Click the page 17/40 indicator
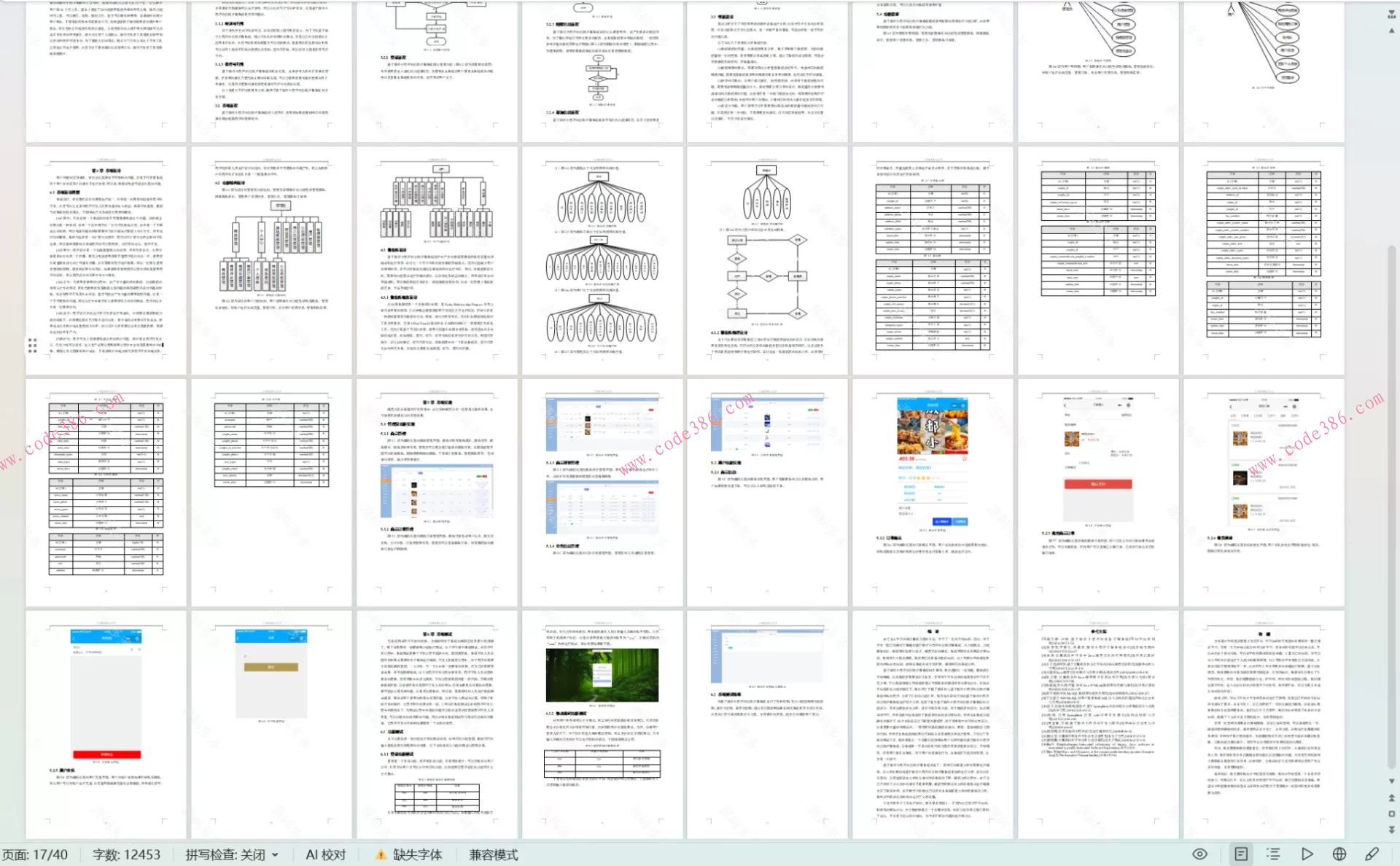1400x866 pixels. click(x=35, y=854)
